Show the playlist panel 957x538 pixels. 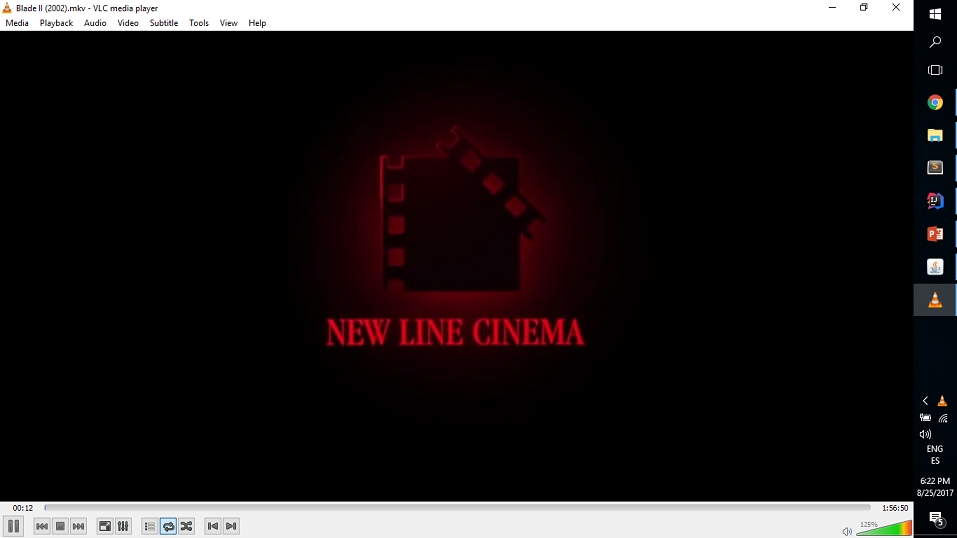(x=150, y=526)
